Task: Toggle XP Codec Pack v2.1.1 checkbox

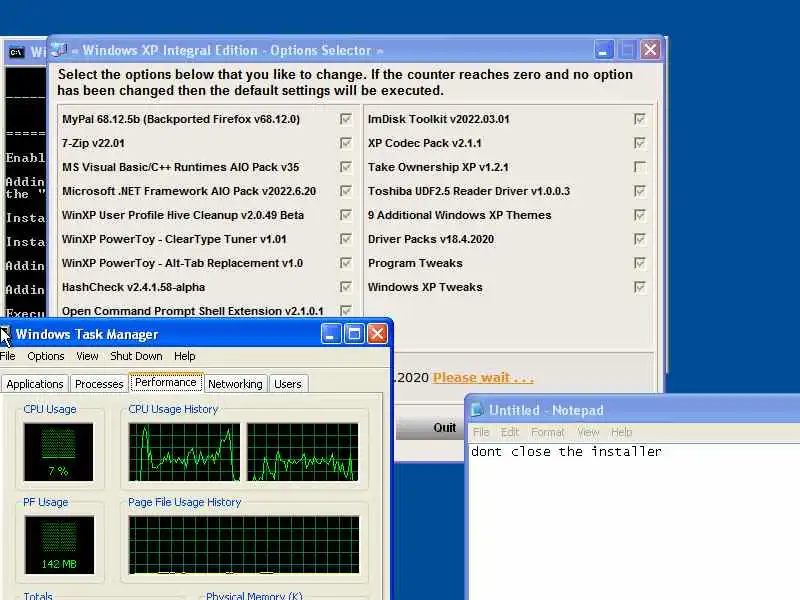Action: 639,143
